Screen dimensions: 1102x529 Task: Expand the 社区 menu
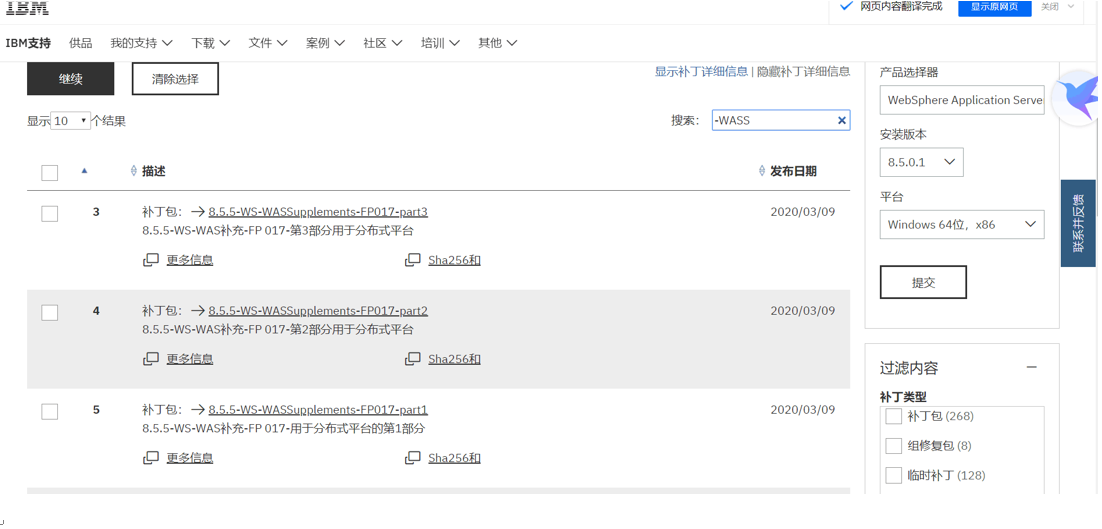(382, 43)
